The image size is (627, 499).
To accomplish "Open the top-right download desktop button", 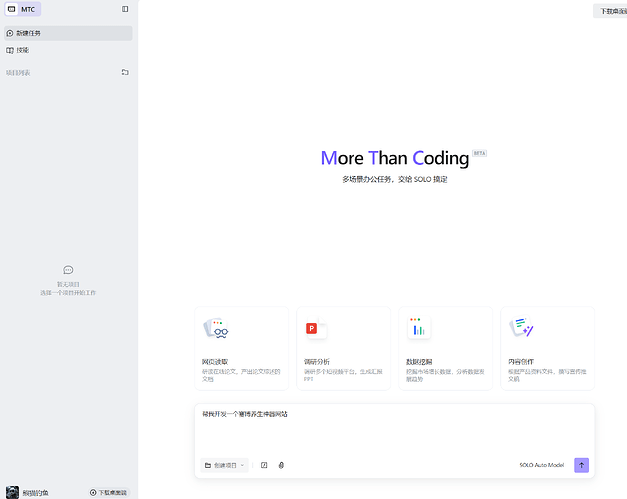I will pos(611,11).
